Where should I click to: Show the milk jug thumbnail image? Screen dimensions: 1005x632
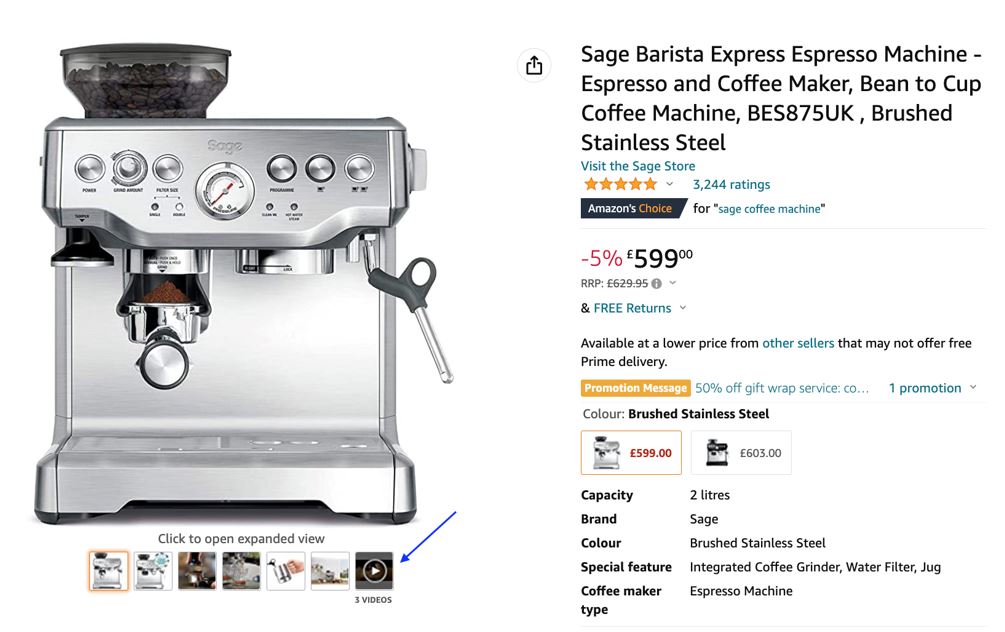click(x=286, y=570)
